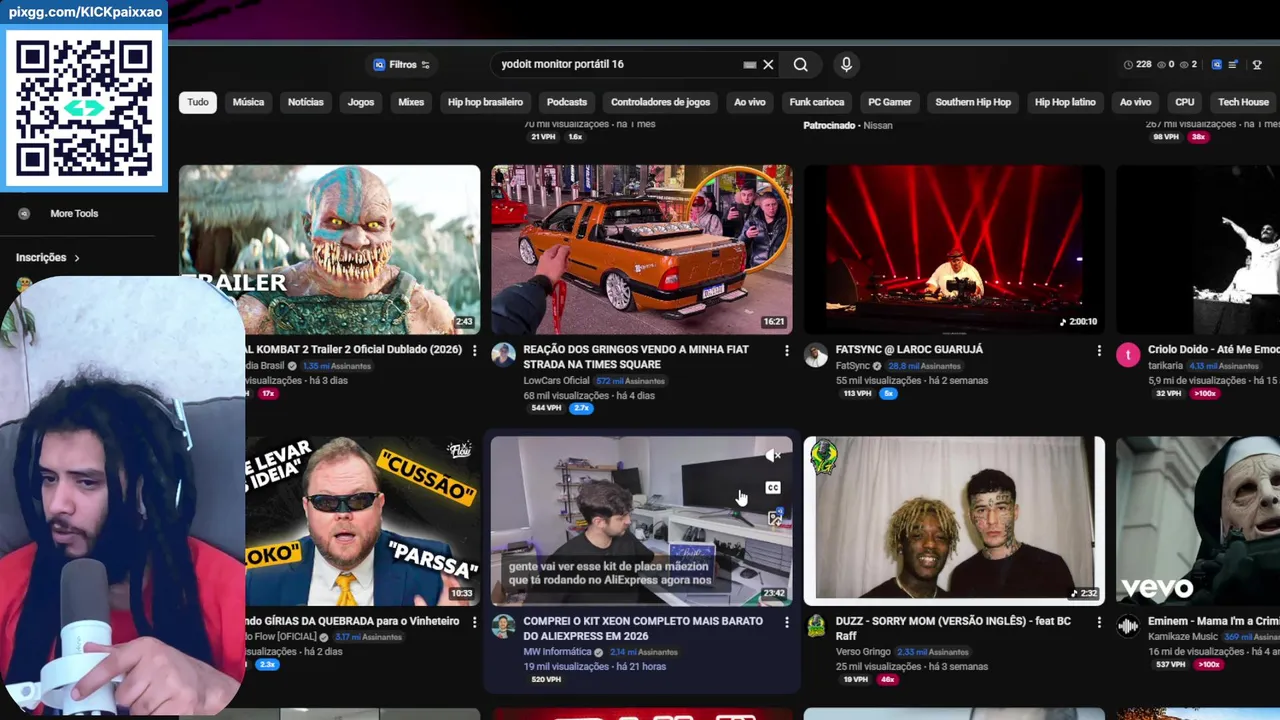The width and height of the screenshot is (1280, 720).
Task: Open tarikaria channel avatar
Action: (x=1128, y=355)
